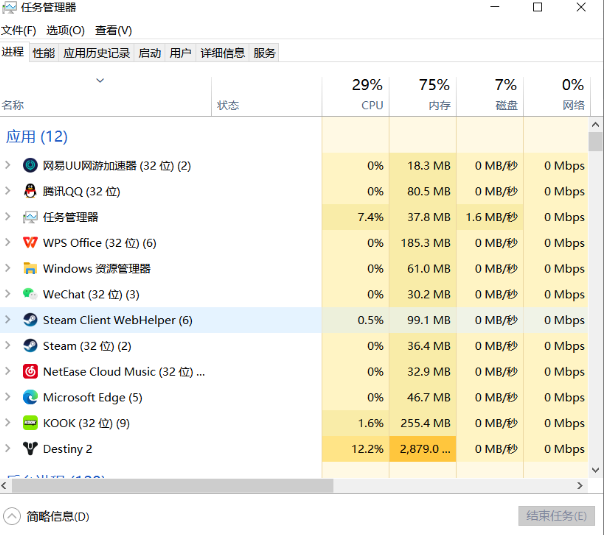Expand the KOOK (32 位) process group
The height and width of the screenshot is (535, 604).
point(8,423)
